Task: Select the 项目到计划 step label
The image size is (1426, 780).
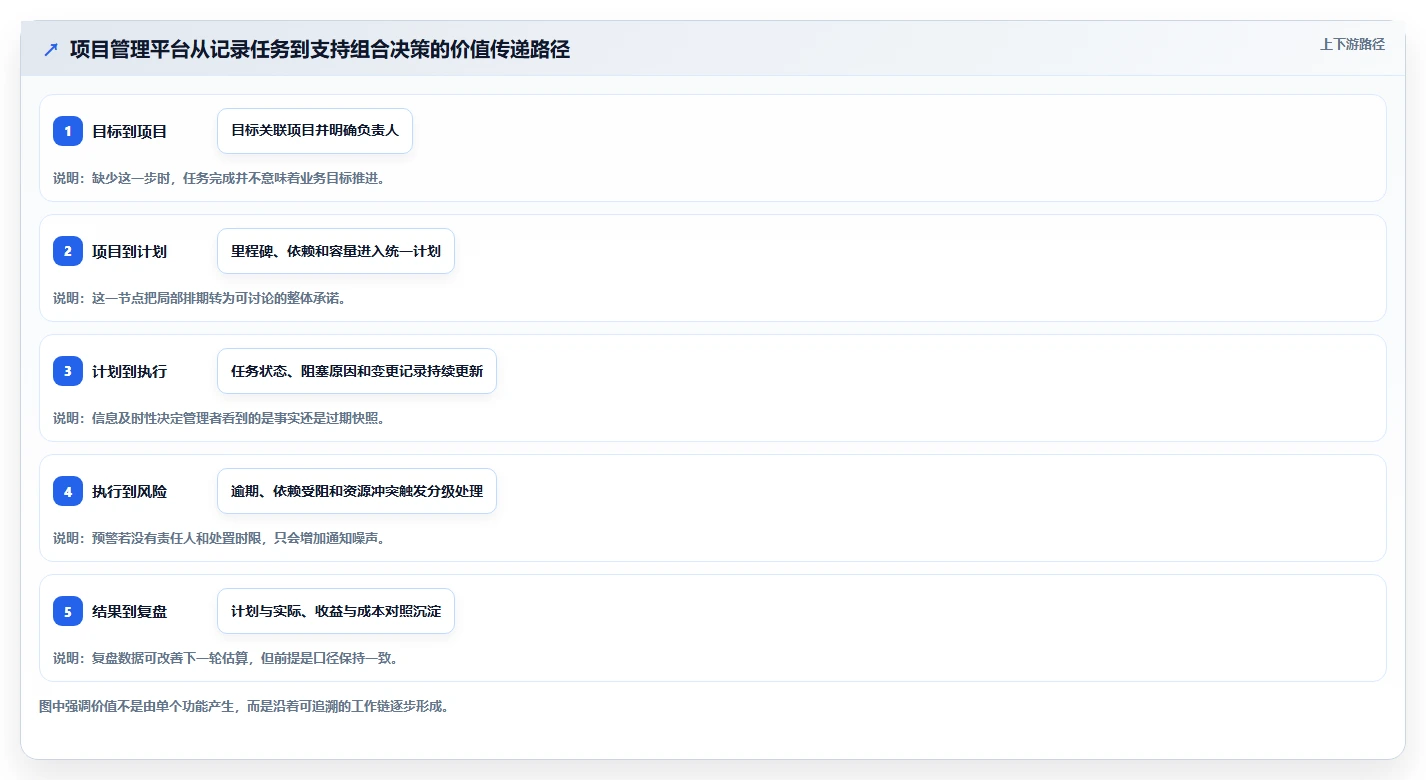Action: coord(129,251)
